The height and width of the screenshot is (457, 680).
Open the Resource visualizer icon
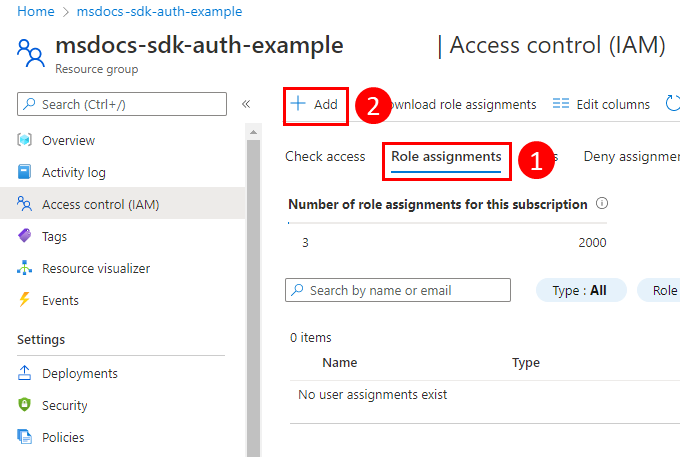(x=25, y=268)
